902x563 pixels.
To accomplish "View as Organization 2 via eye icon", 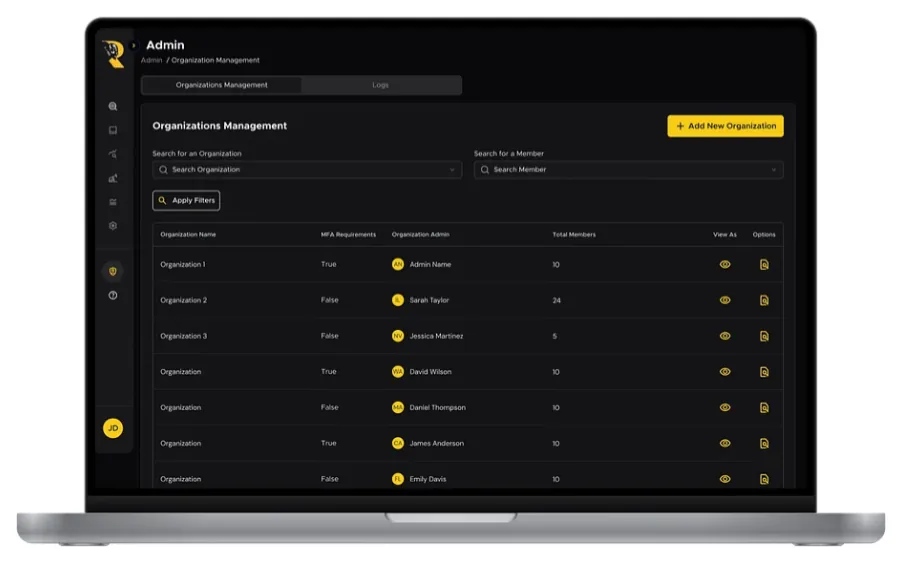I will pos(725,300).
